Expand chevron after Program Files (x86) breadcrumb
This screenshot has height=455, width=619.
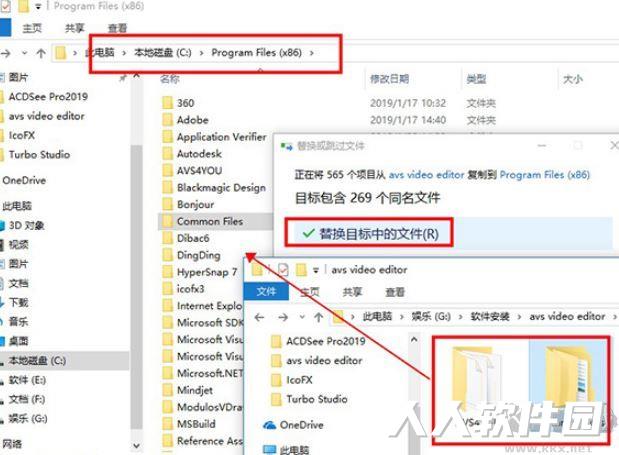click(312, 53)
